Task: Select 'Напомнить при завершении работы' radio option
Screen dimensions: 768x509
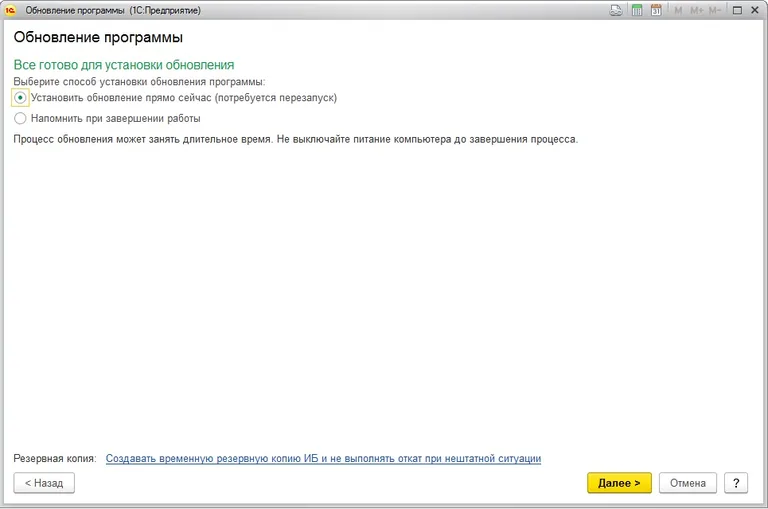Action: (20, 118)
